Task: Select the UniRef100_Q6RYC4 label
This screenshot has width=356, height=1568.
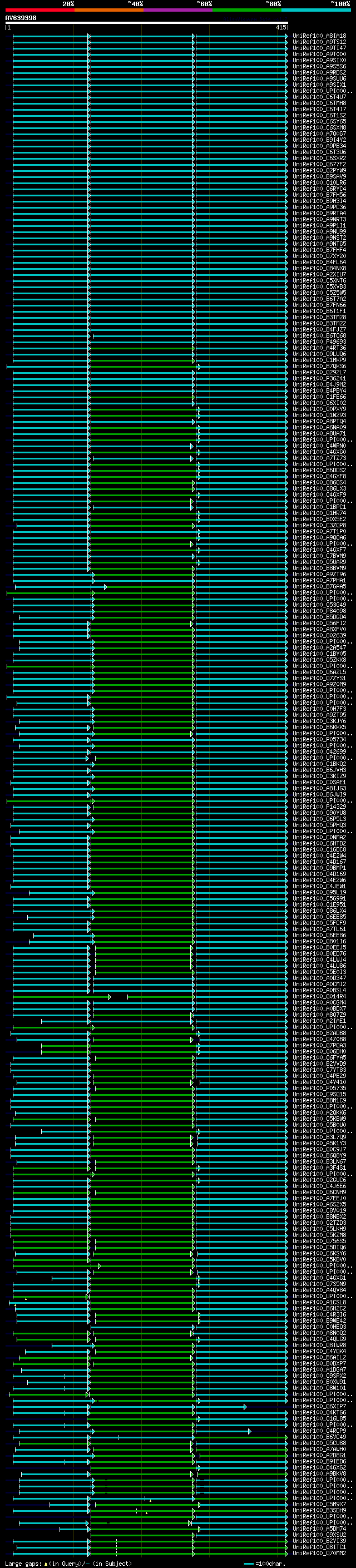Action: (x=319, y=189)
